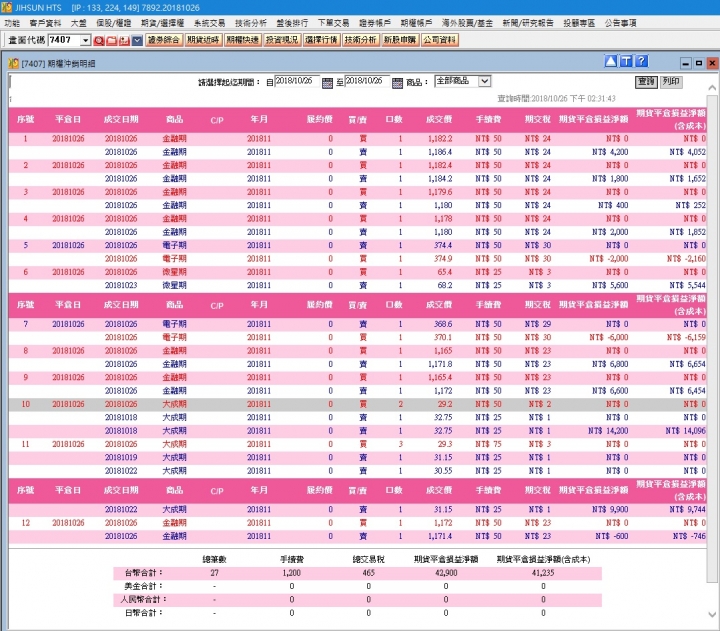Open the 新聞/研究報告 menu
Viewport: 720px width, 631px height.
(x=528, y=23)
